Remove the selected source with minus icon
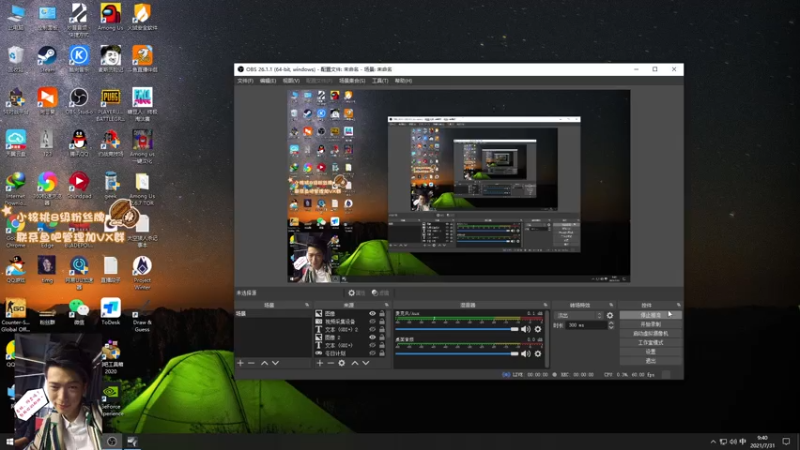Viewport: 800px width, 450px height. click(x=330, y=363)
